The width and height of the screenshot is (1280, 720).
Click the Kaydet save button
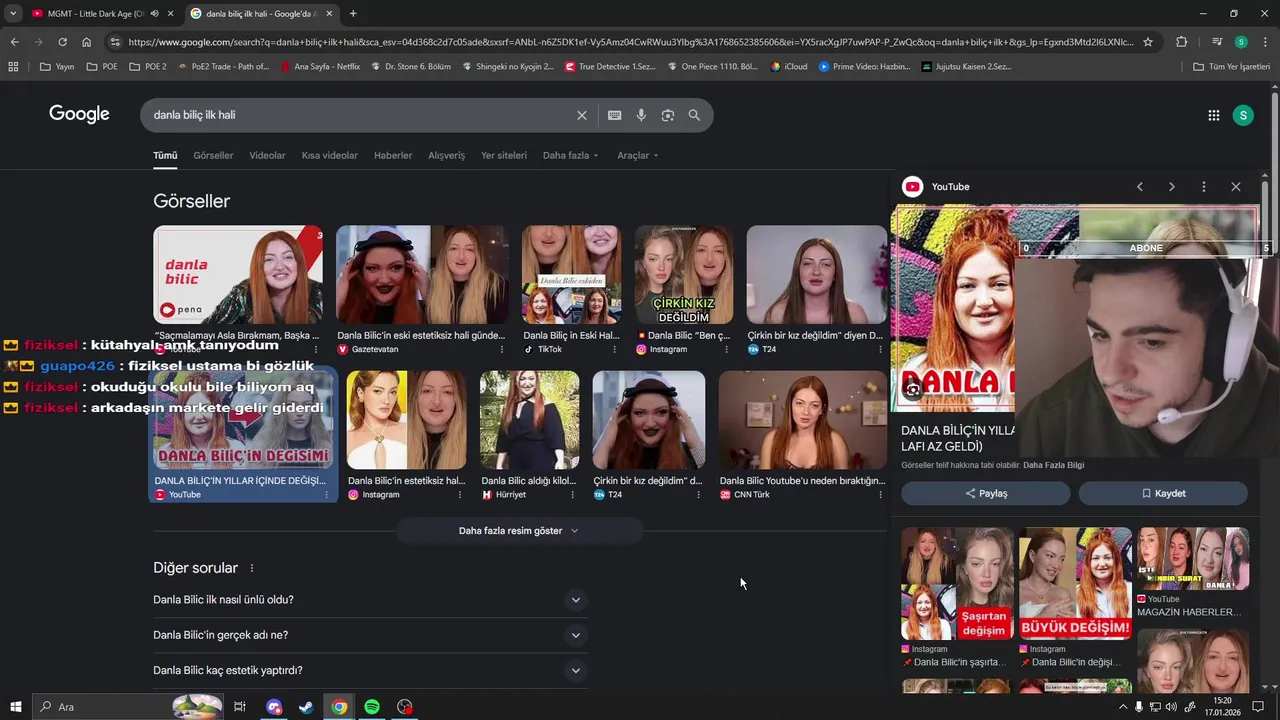(1163, 493)
